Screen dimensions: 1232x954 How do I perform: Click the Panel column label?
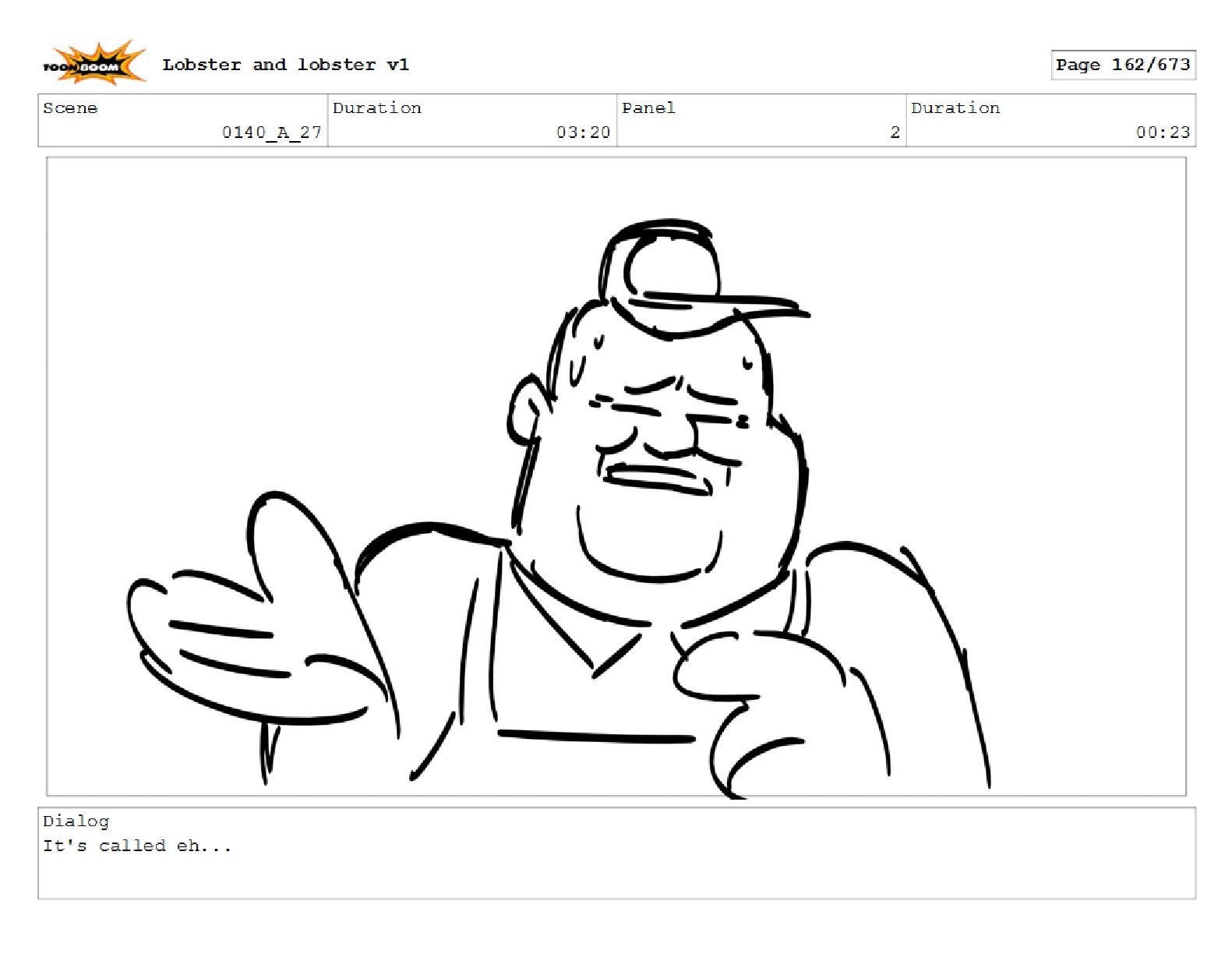pos(648,108)
